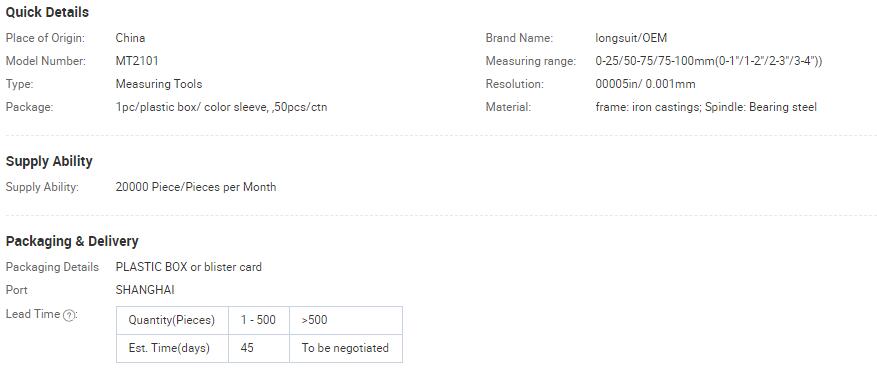The image size is (877, 382).
Task: Click the Type value Measuring Tools
Action: (x=159, y=84)
